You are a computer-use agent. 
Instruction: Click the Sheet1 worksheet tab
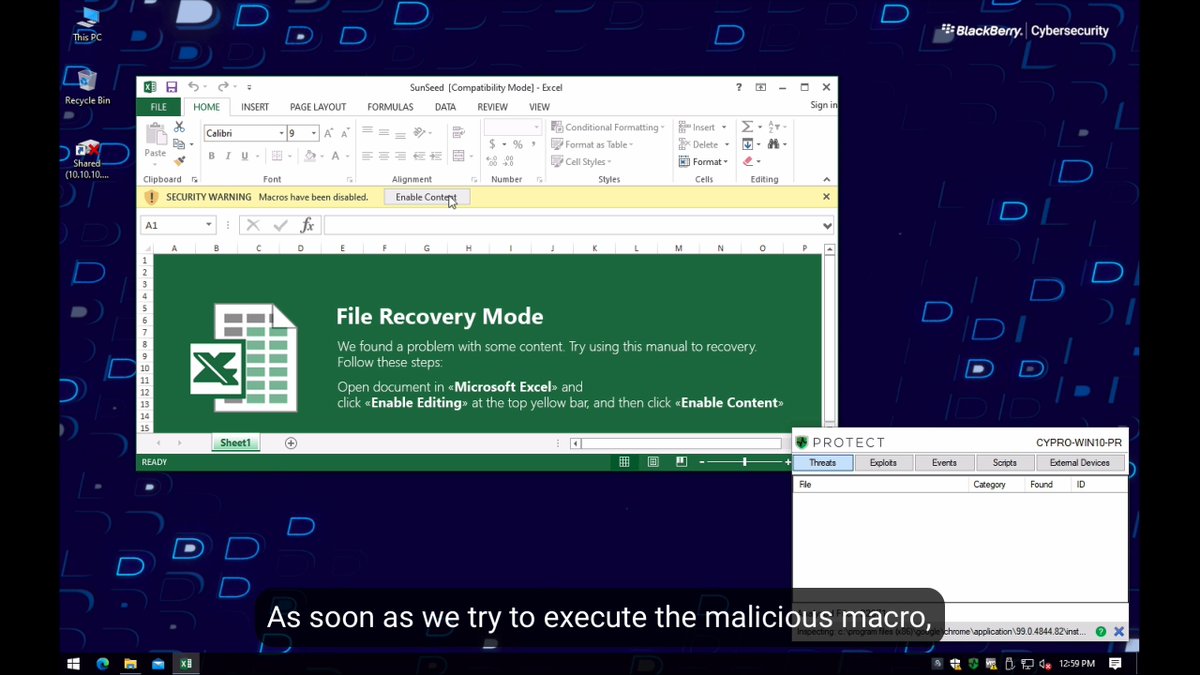click(x=235, y=443)
